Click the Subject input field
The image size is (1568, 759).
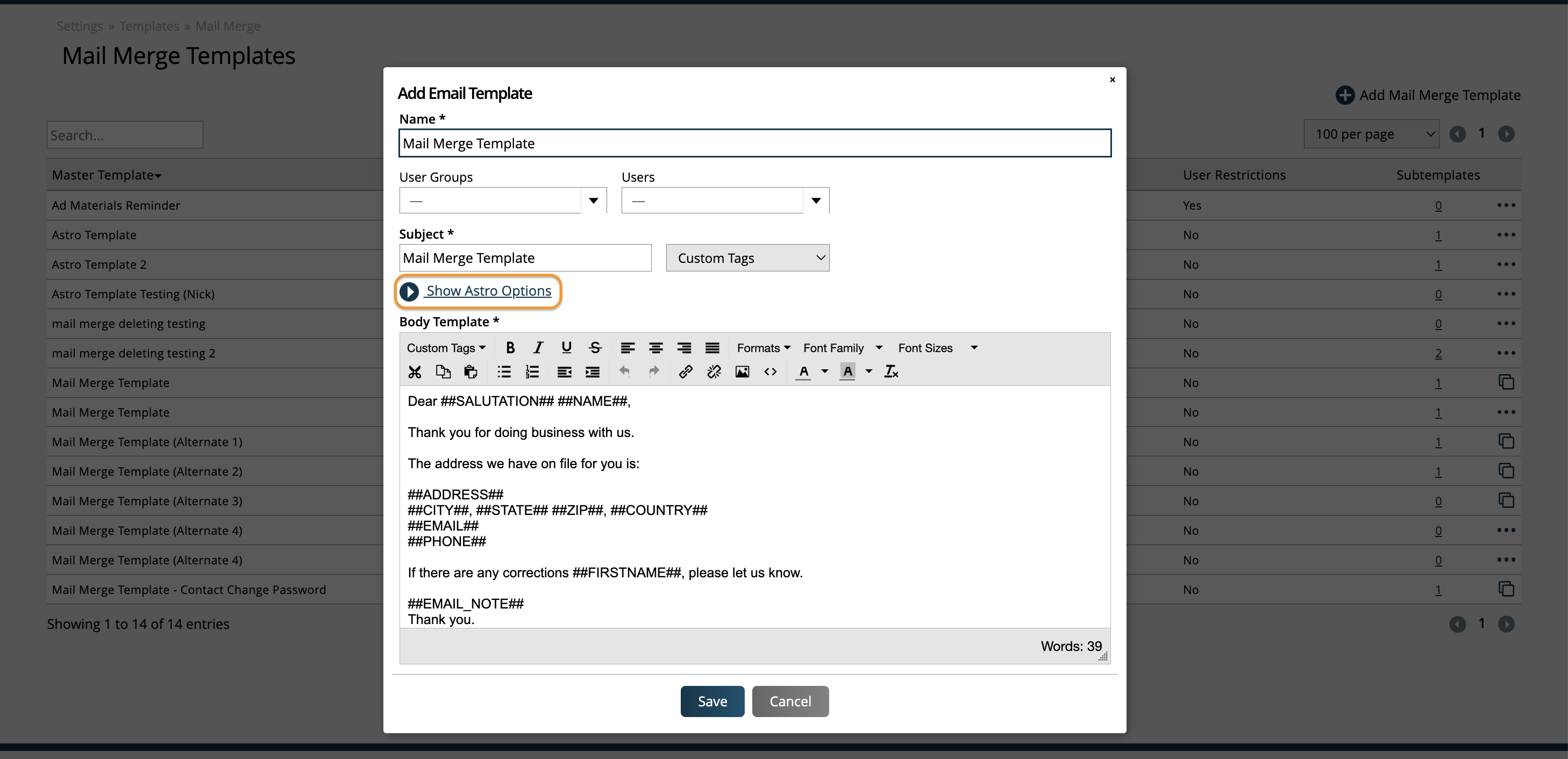pyautogui.click(x=525, y=258)
